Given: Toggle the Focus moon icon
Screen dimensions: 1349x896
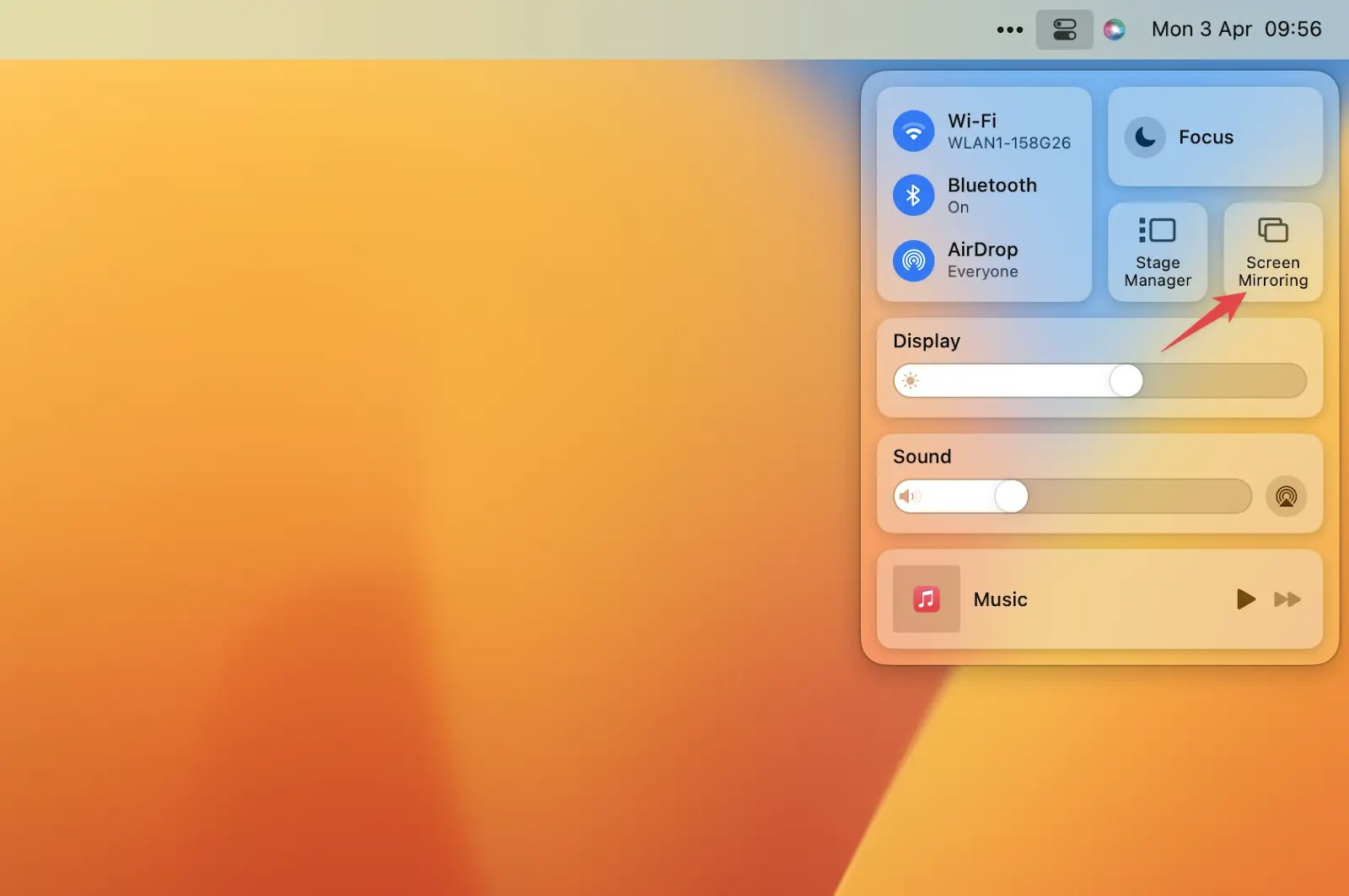Looking at the screenshot, I should coord(1145,137).
